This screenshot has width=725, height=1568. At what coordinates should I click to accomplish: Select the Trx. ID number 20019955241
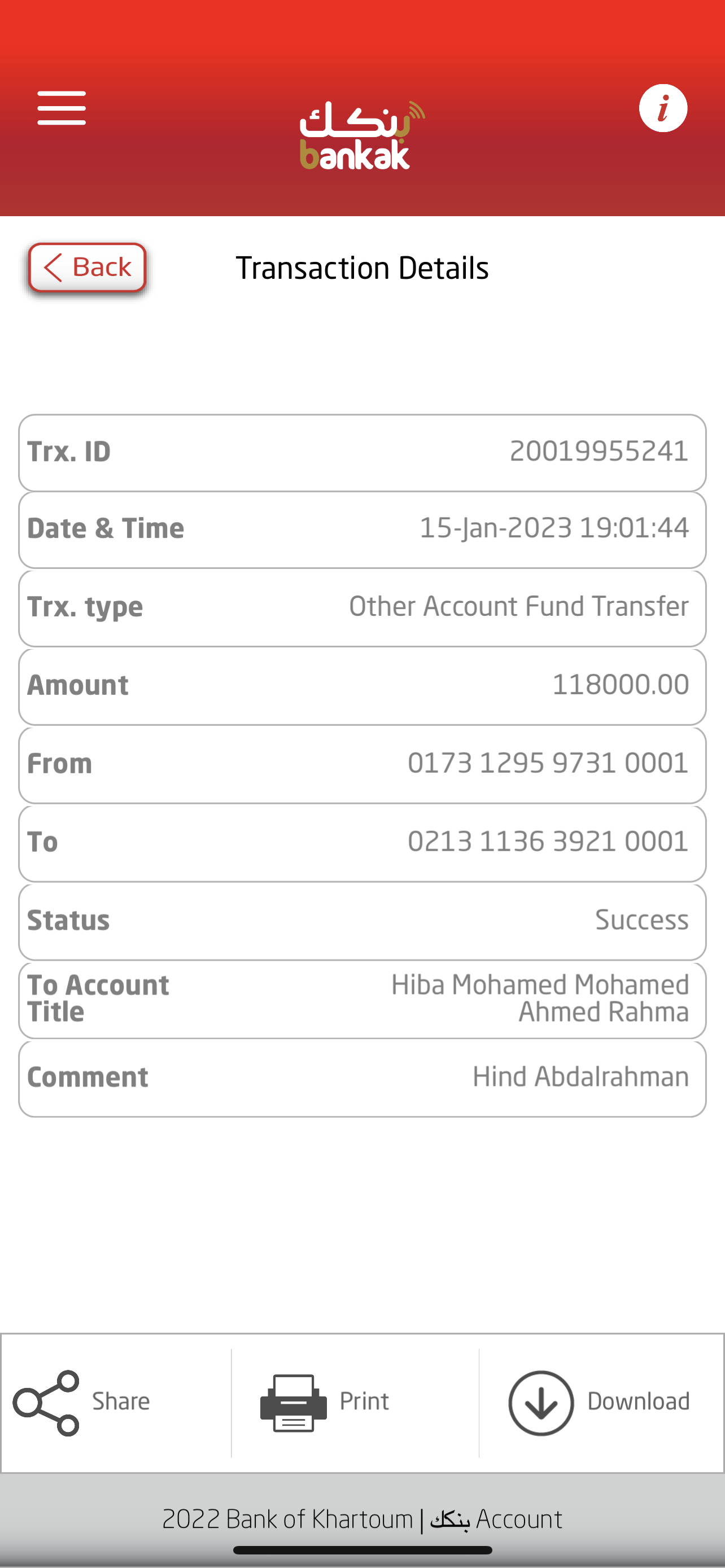pyautogui.click(x=599, y=452)
